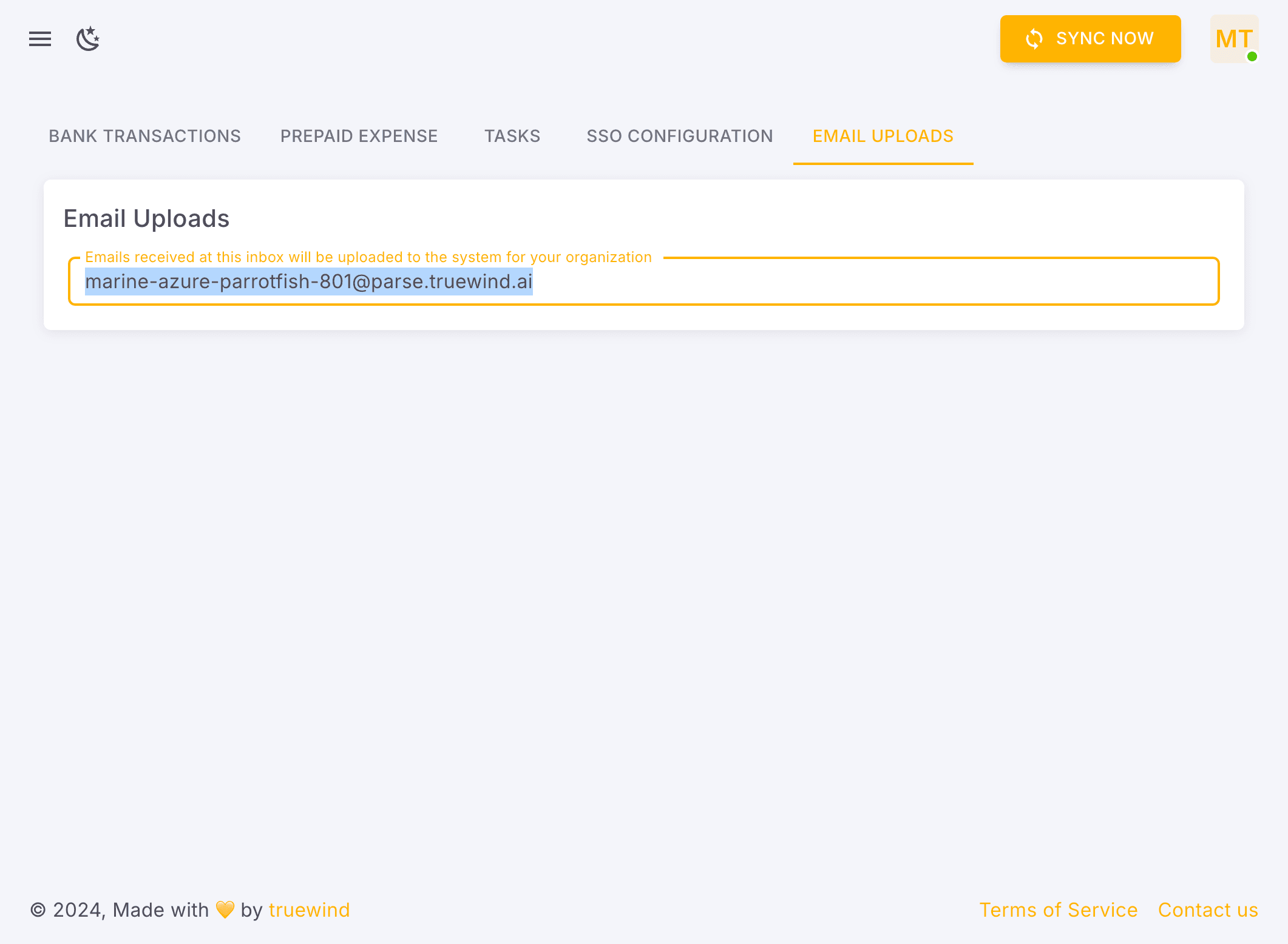Viewport: 1288px width, 944px height.
Task: Open the Terms of Service link
Action: coord(1059,909)
